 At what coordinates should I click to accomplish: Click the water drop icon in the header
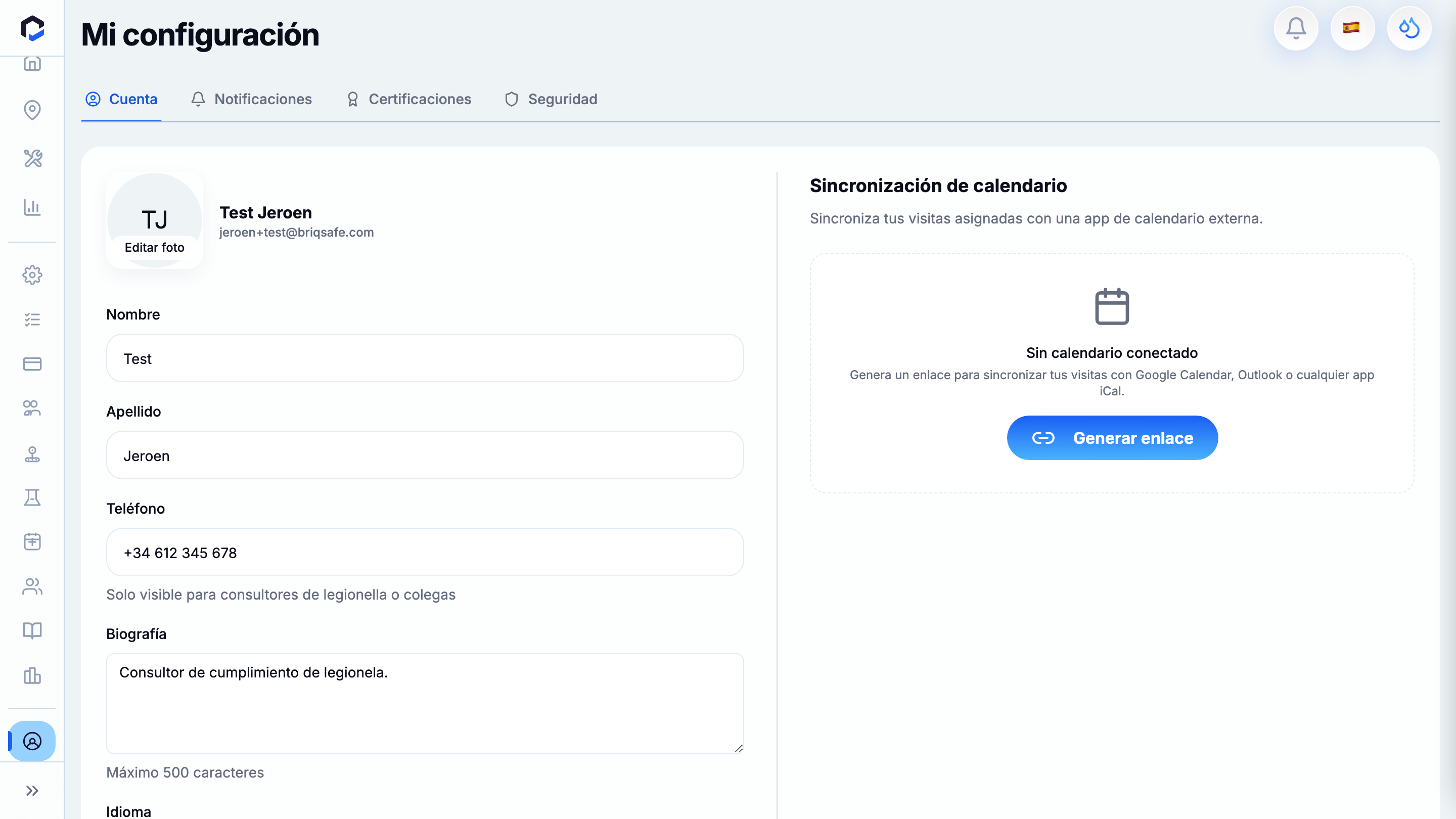click(1408, 28)
